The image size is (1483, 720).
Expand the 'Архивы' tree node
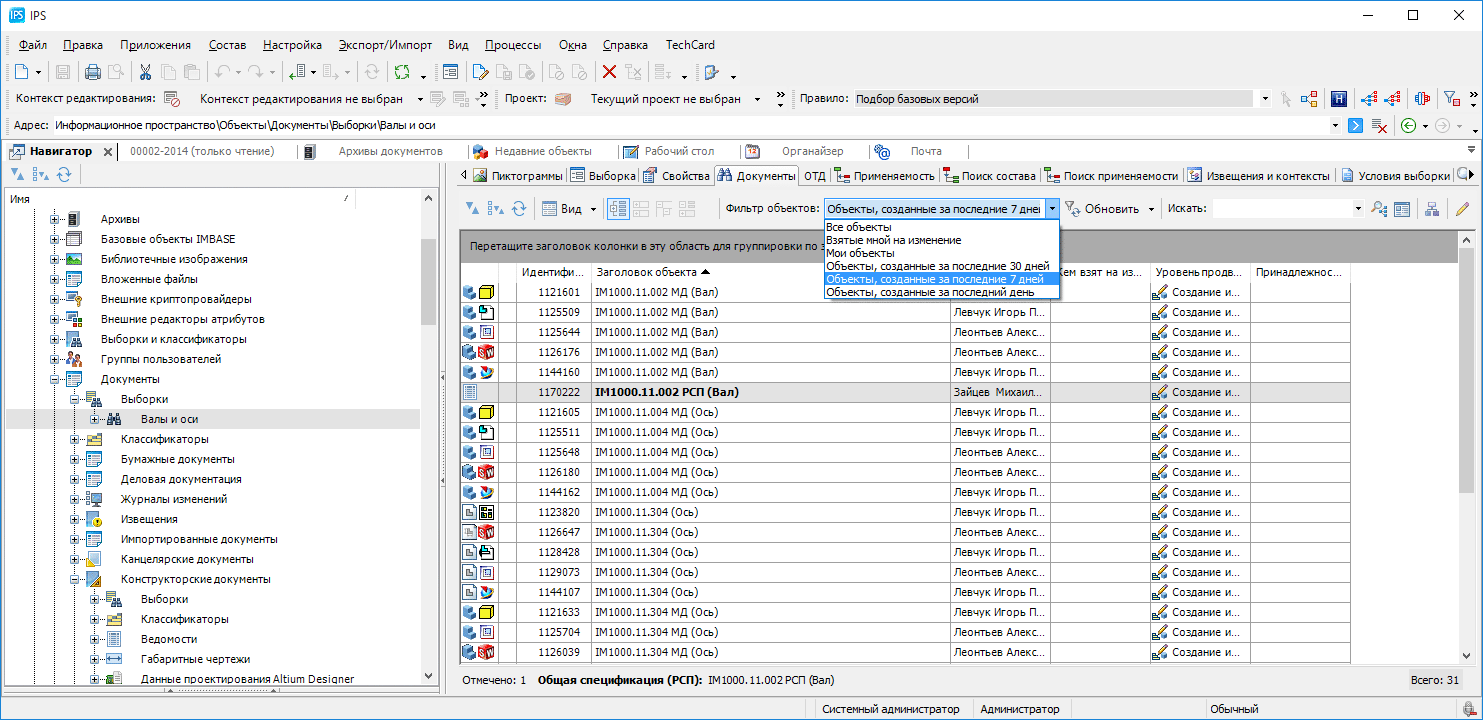55,219
